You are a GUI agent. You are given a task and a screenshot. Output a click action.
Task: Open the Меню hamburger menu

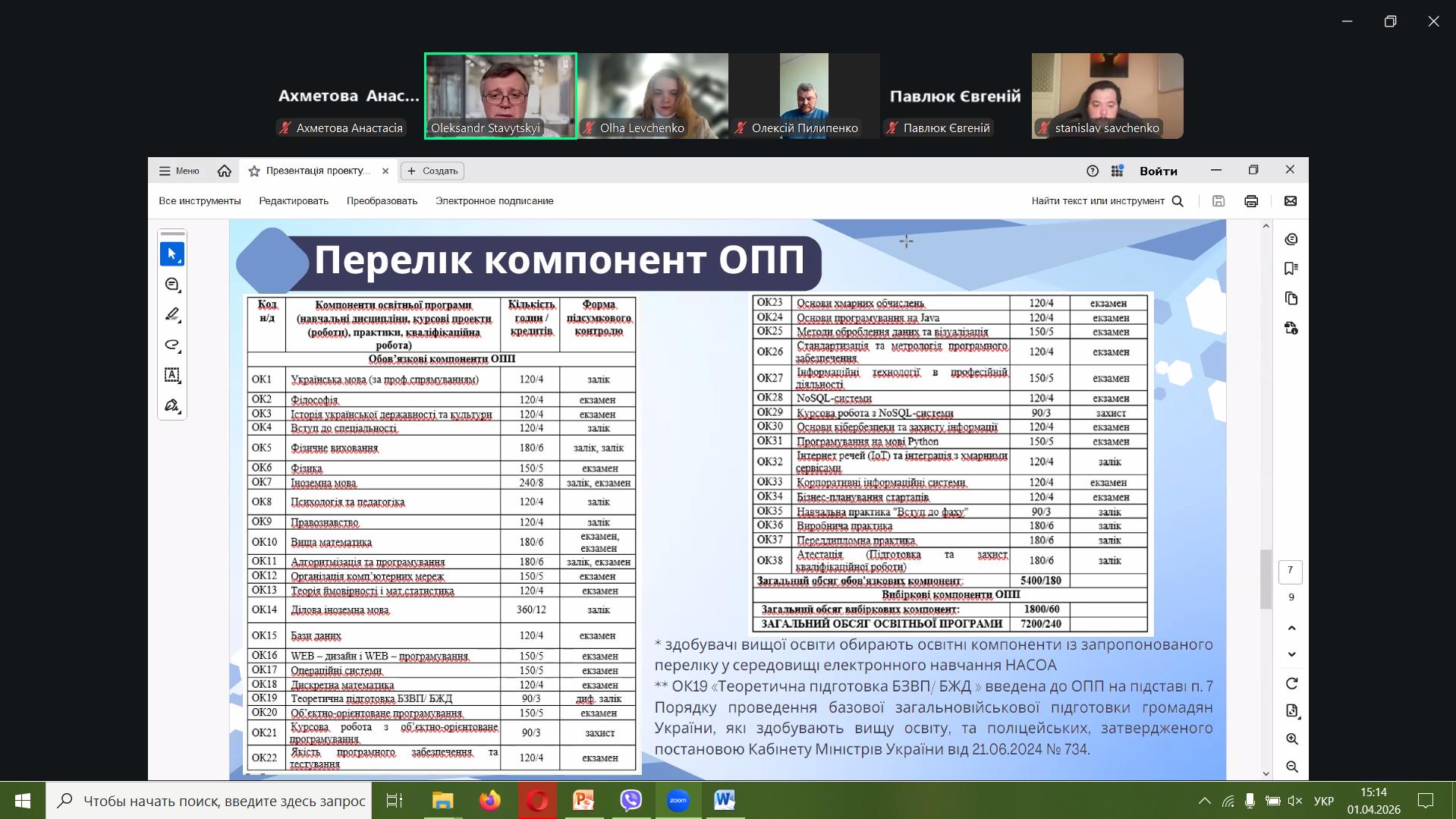point(179,171)
